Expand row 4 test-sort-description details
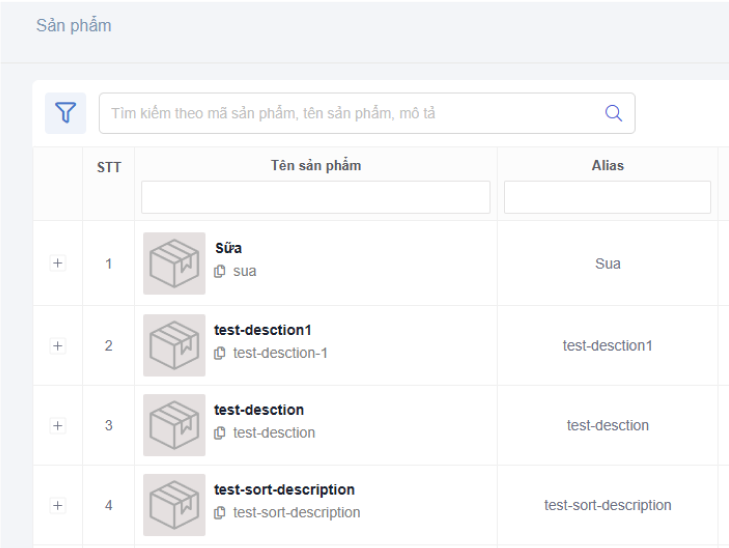 tap(57, 506)
